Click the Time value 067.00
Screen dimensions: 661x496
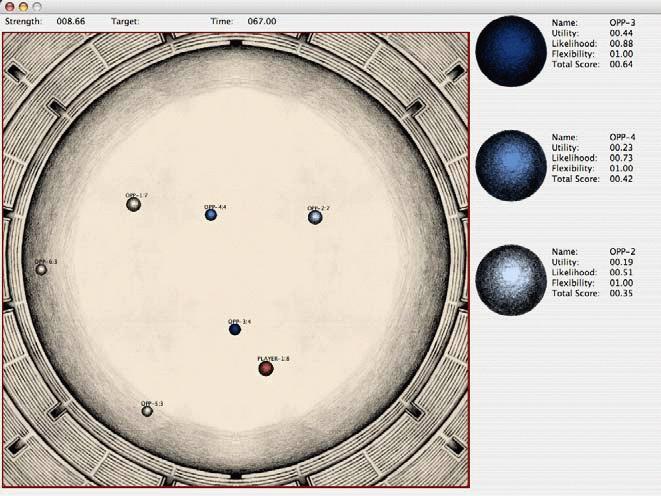pos(262,20)
